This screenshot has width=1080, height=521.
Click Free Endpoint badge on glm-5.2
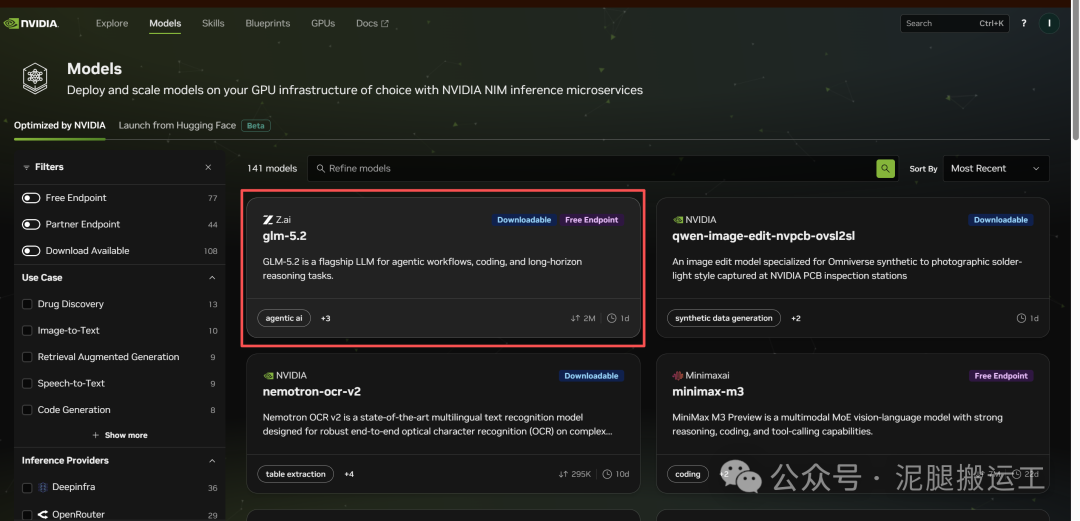coord(592,220)
